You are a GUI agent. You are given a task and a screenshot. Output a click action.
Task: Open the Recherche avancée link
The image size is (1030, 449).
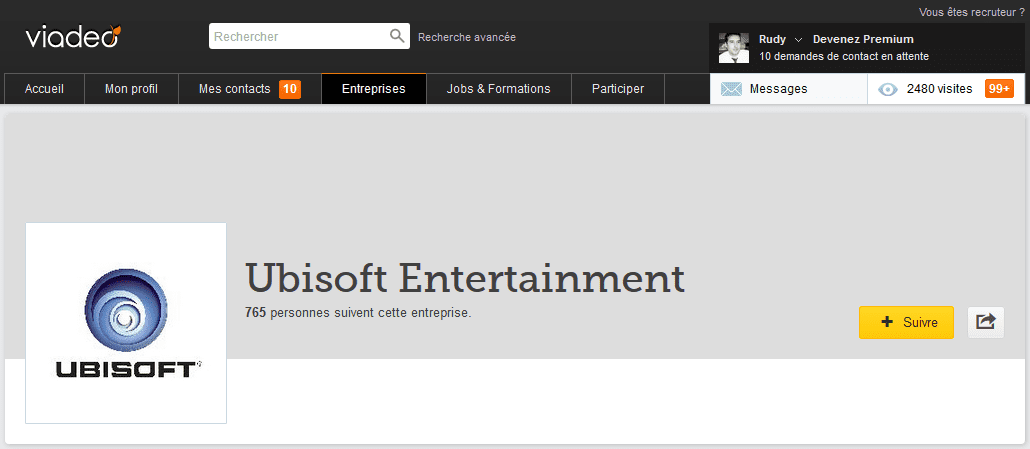[x=467, y=37]
